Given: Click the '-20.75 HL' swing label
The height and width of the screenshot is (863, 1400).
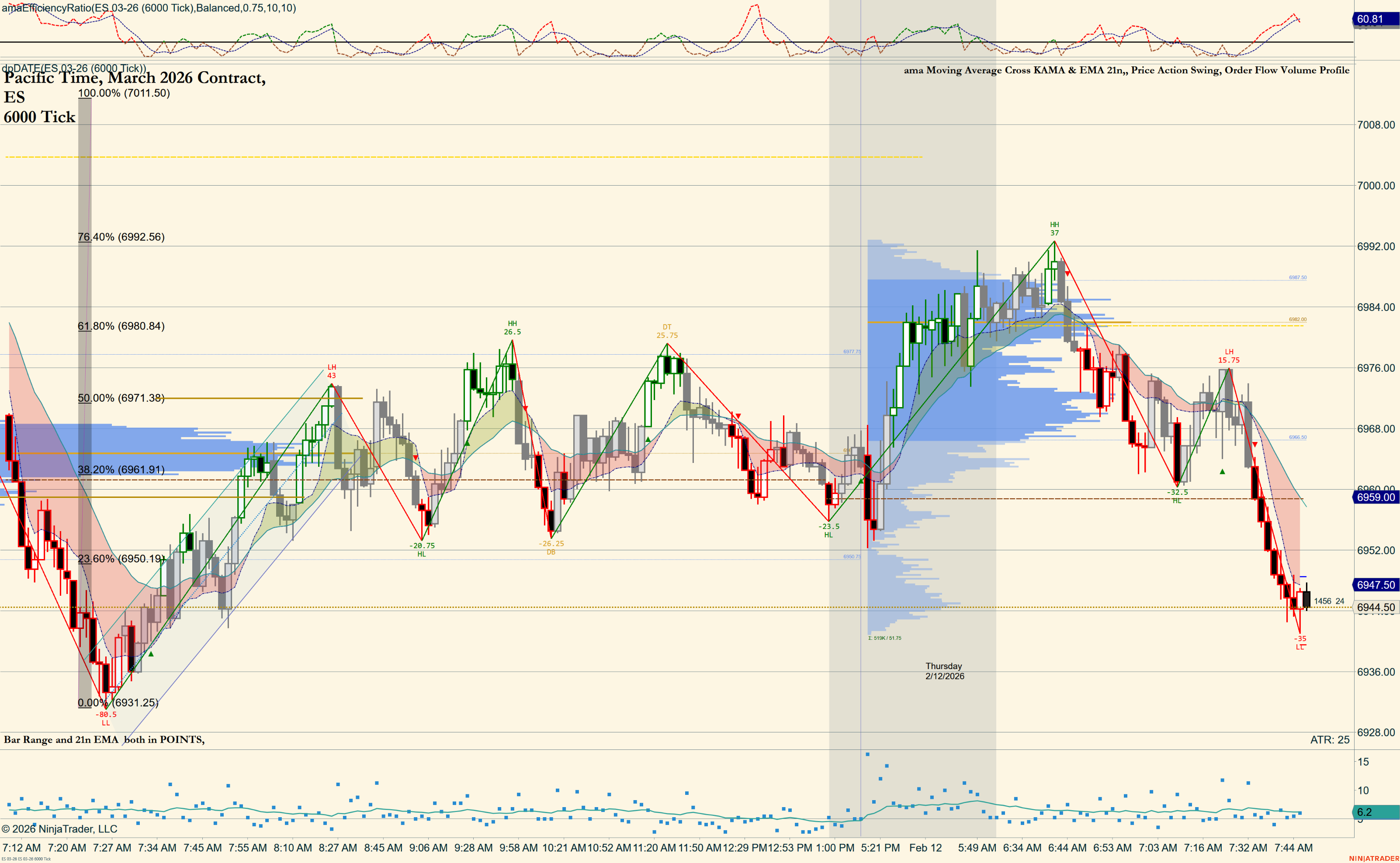Looking at the screenshot, I should (x=422, y=550).
